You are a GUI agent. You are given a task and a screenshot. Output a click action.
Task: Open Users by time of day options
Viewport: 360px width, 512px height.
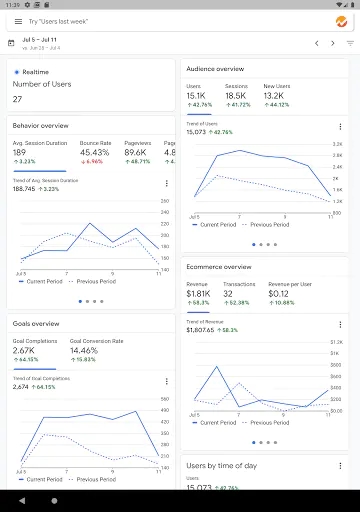tap(340, 466)
